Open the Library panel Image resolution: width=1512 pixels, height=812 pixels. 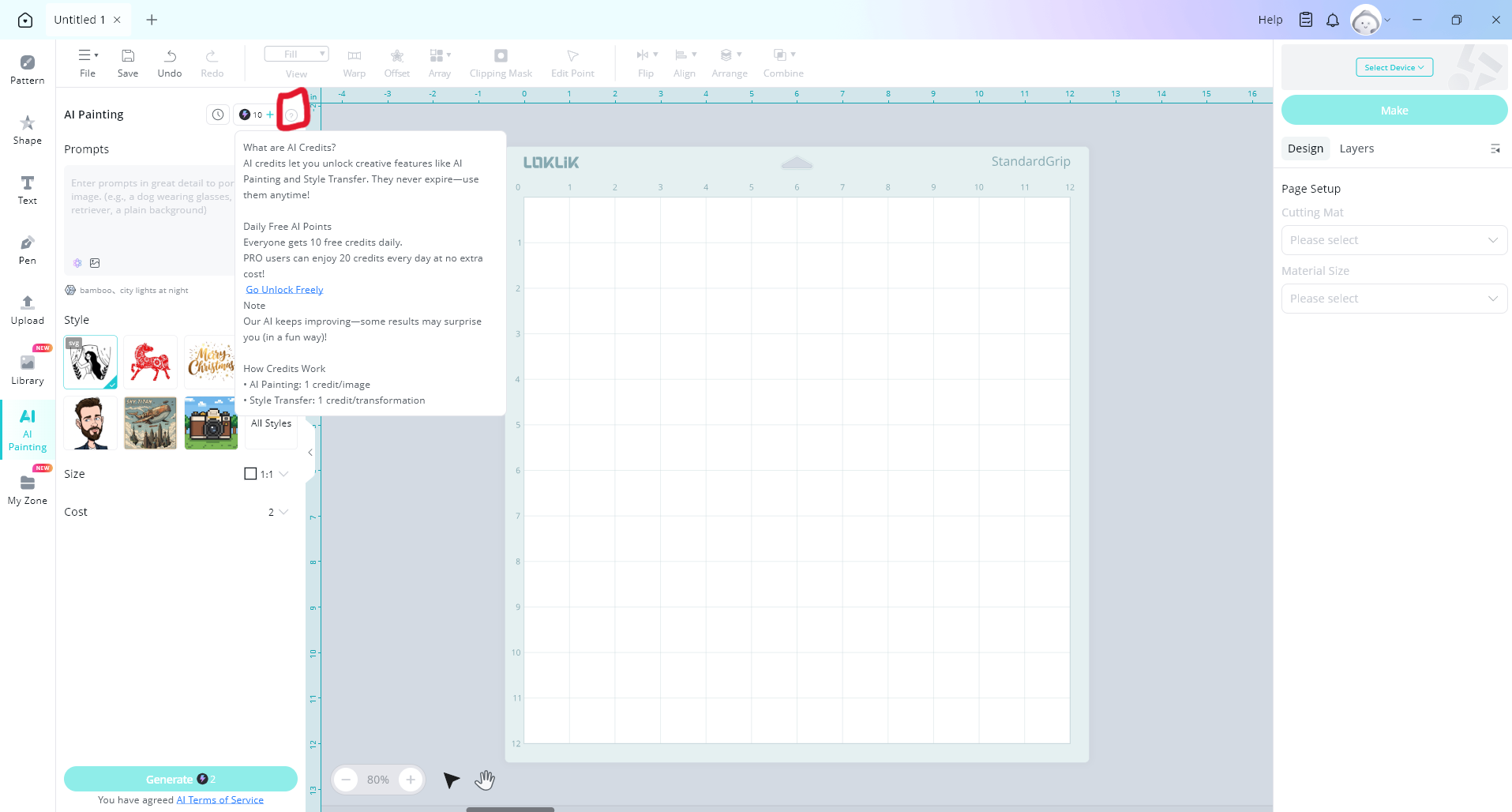(x=28, y=369)
